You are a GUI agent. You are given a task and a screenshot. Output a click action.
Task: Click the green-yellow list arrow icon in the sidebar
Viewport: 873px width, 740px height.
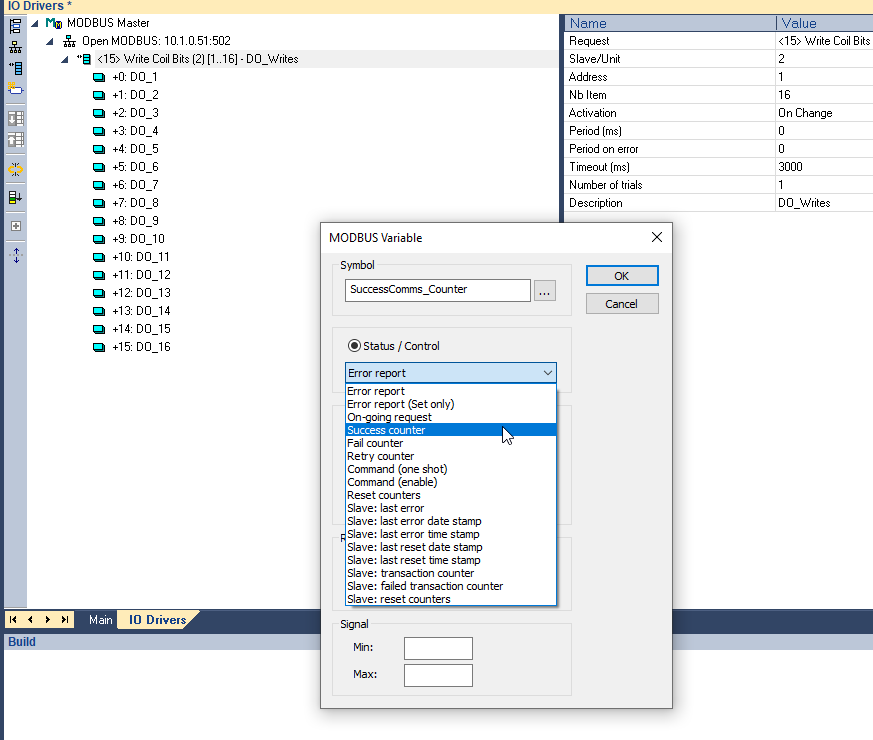click(x=16, y=198)
